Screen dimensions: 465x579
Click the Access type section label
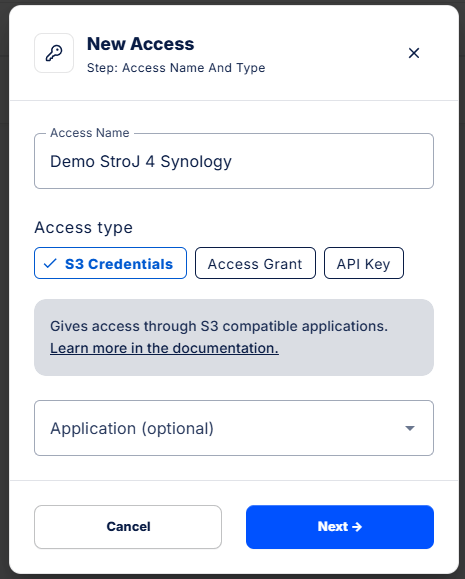coord(83,227)
